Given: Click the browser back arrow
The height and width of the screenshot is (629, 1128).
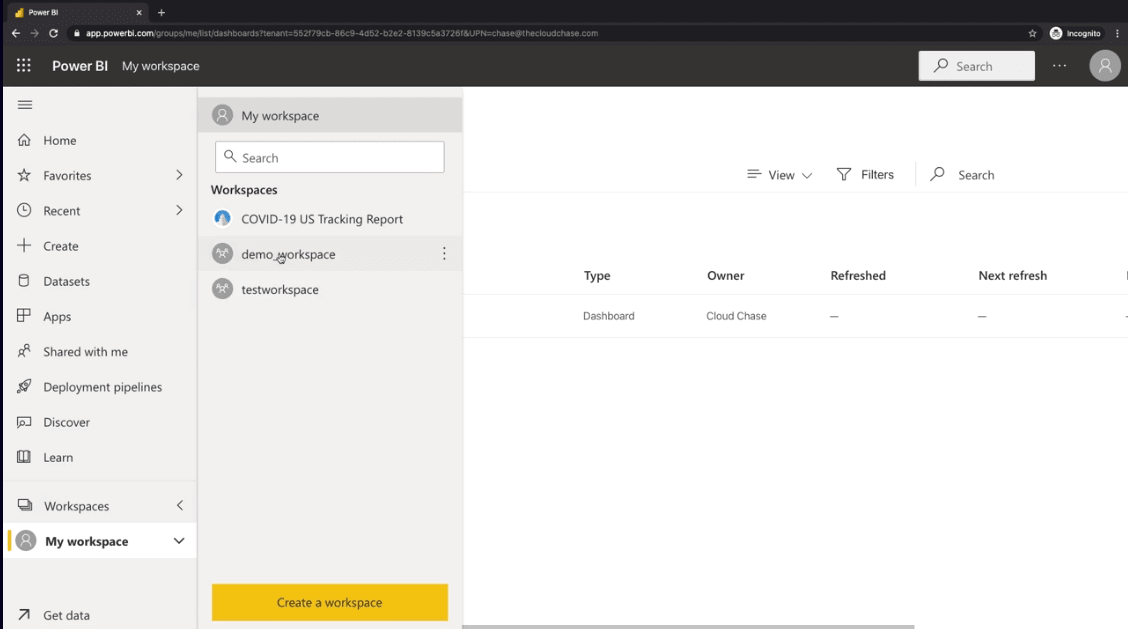Looking at the screenshot, I should click(x=16, y=33).
